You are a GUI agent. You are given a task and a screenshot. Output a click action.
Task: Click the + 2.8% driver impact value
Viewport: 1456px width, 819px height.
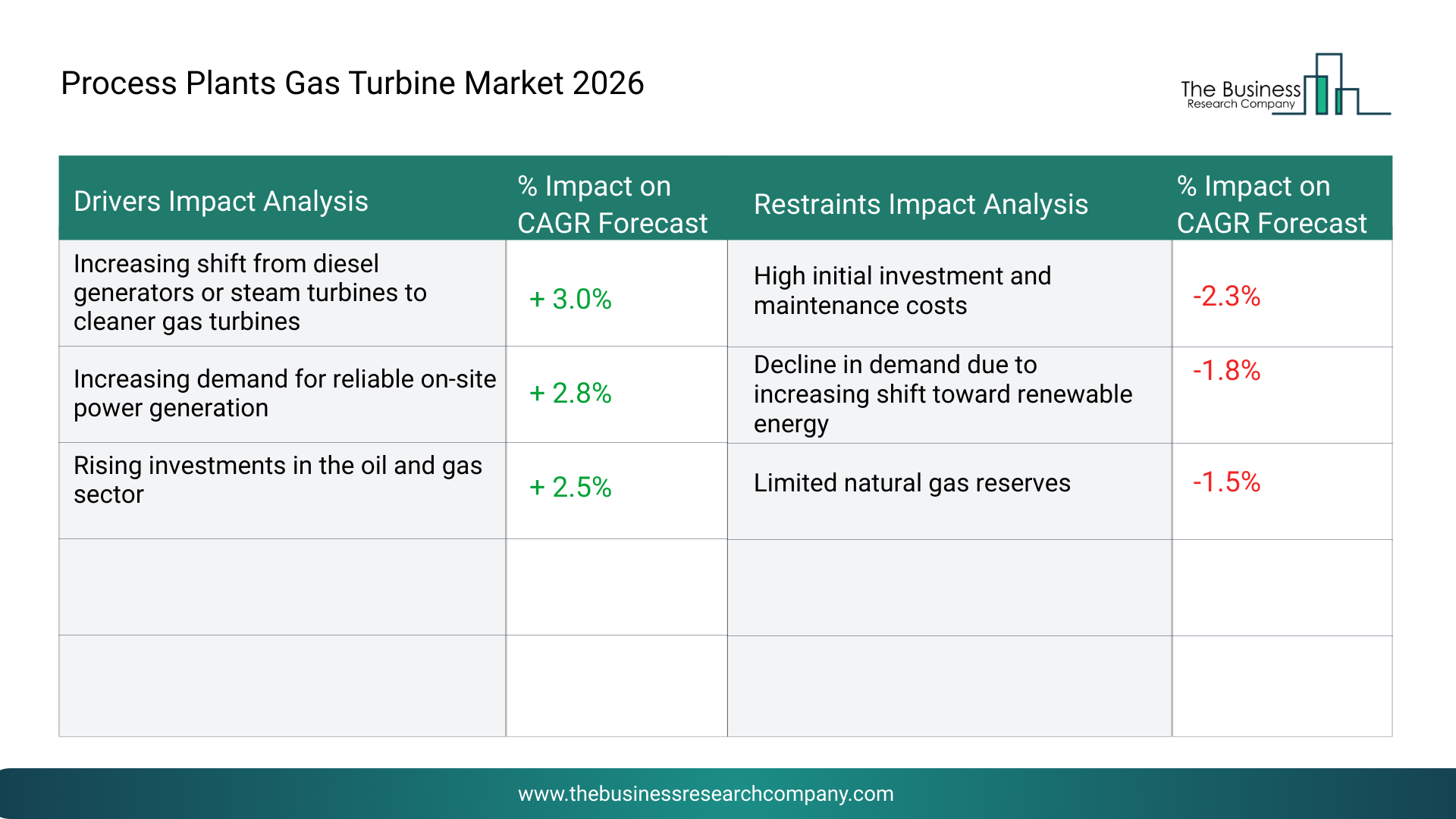pos(570,393)
